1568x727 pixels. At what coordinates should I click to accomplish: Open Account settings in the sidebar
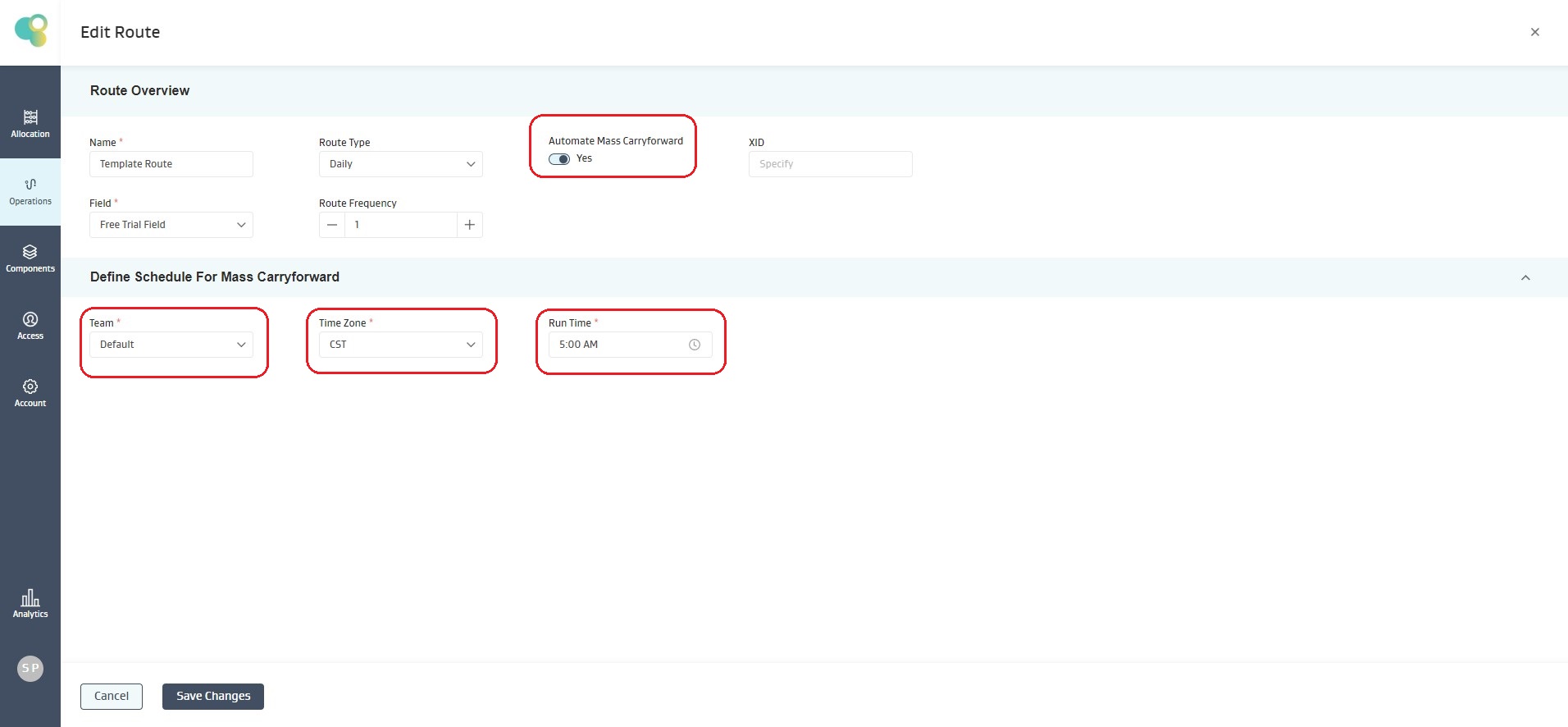(30, 393)
